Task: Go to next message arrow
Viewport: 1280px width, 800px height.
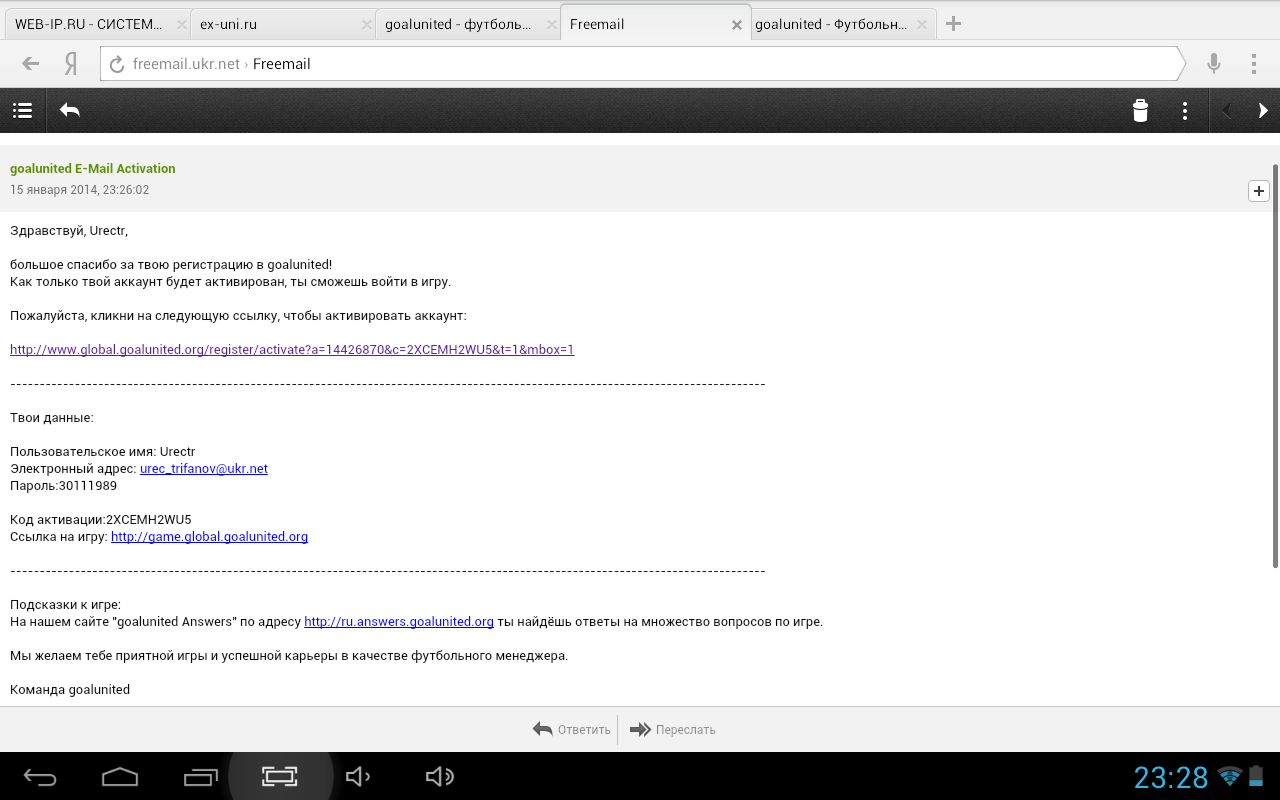Action: (1263, 111)
